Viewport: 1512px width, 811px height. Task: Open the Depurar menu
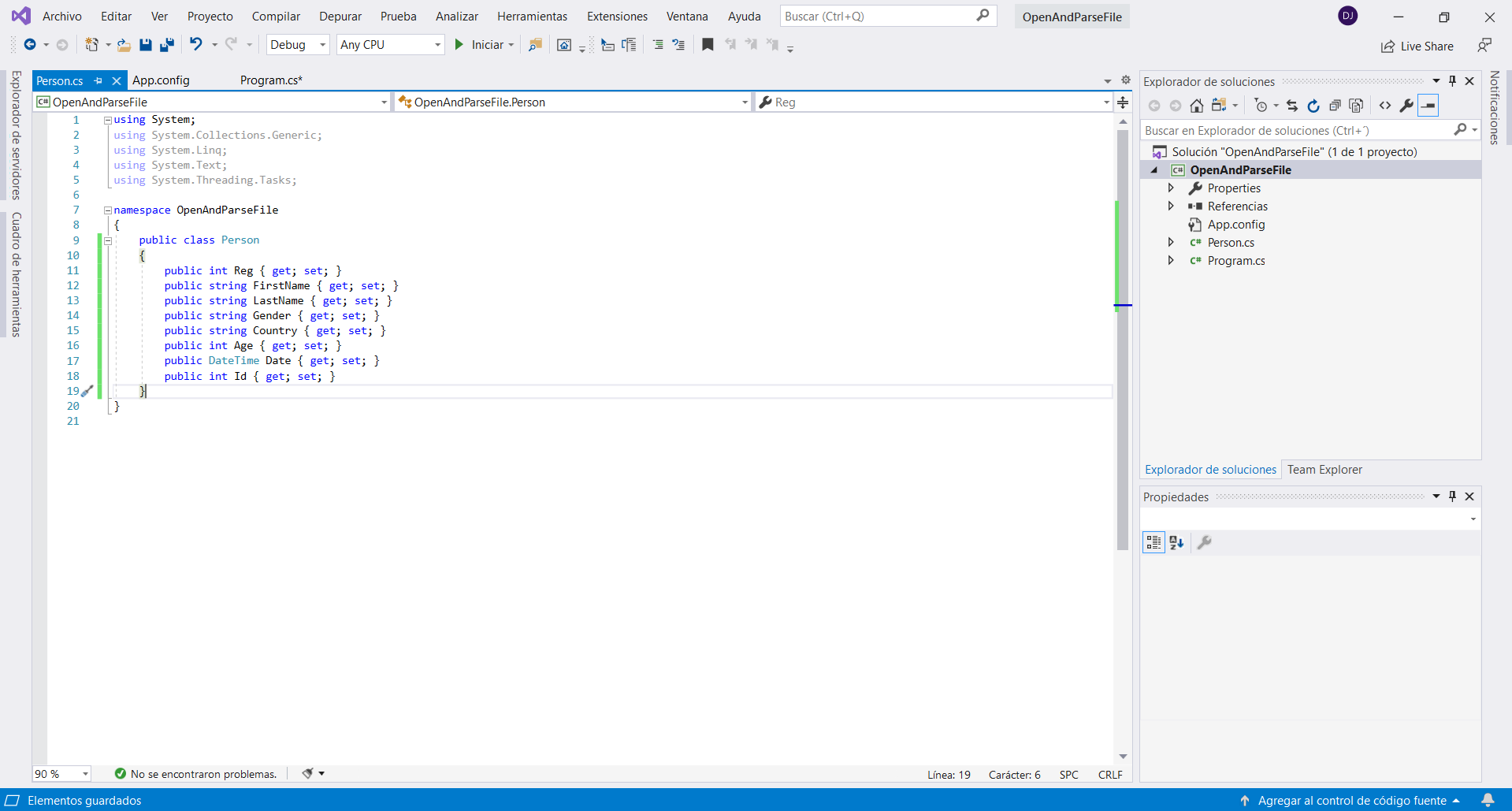(340, 17)
